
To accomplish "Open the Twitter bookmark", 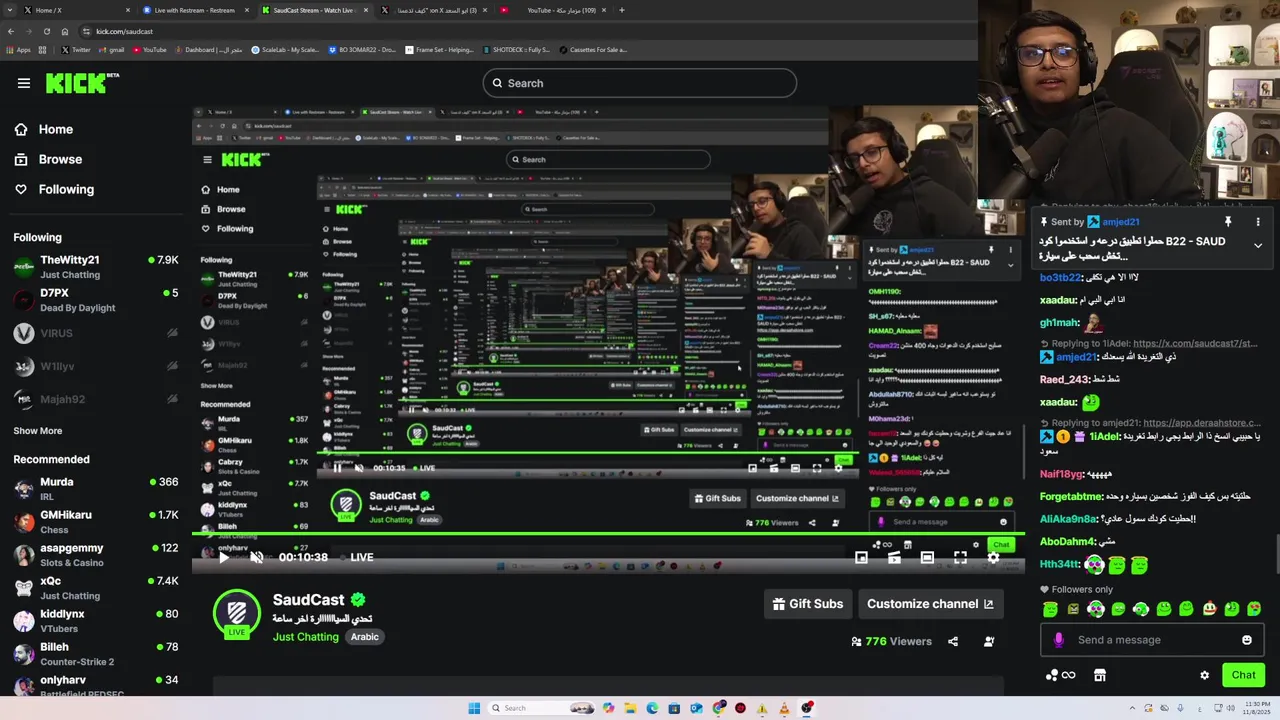I will pyautogui.click(x=76, y=50).
